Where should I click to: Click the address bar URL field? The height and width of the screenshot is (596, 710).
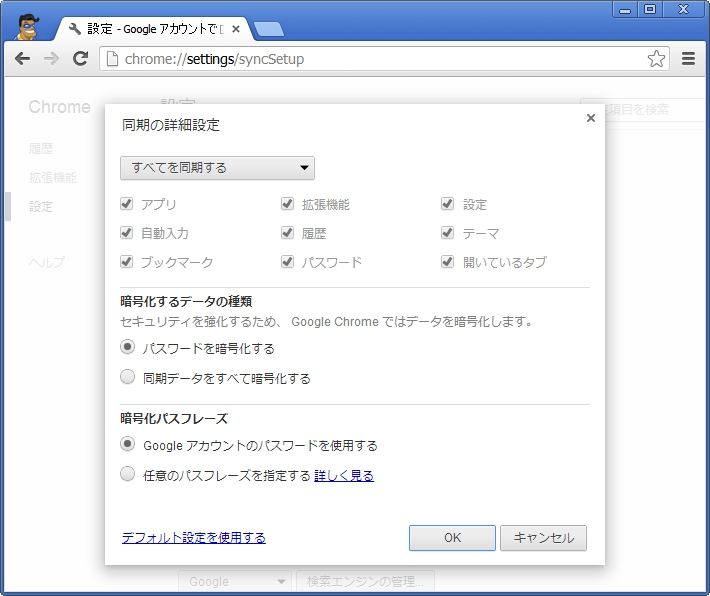coord(384,59)
